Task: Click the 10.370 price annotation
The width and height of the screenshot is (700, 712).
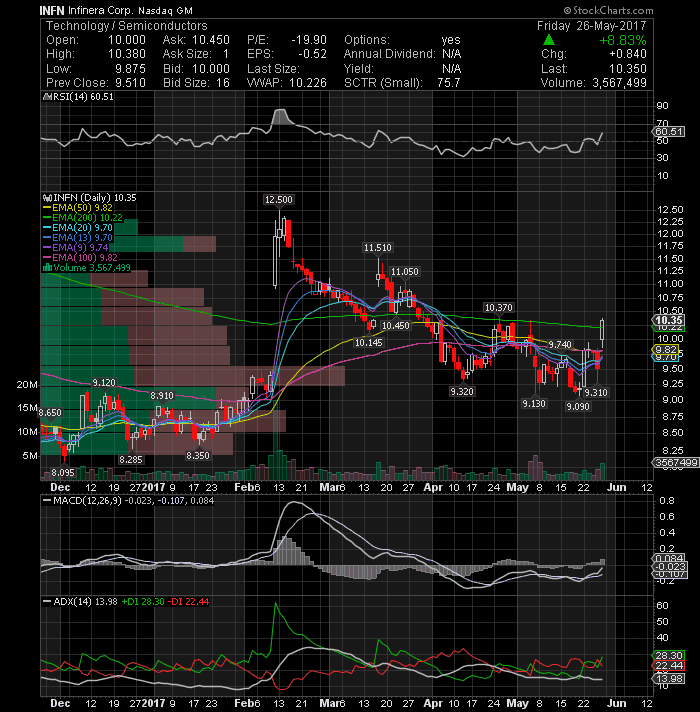Action: (x=498, y=308)
